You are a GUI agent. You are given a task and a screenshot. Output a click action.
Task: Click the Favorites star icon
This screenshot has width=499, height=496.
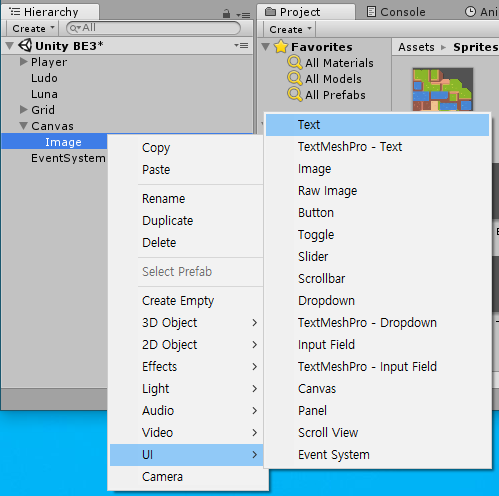click(281, 47)
